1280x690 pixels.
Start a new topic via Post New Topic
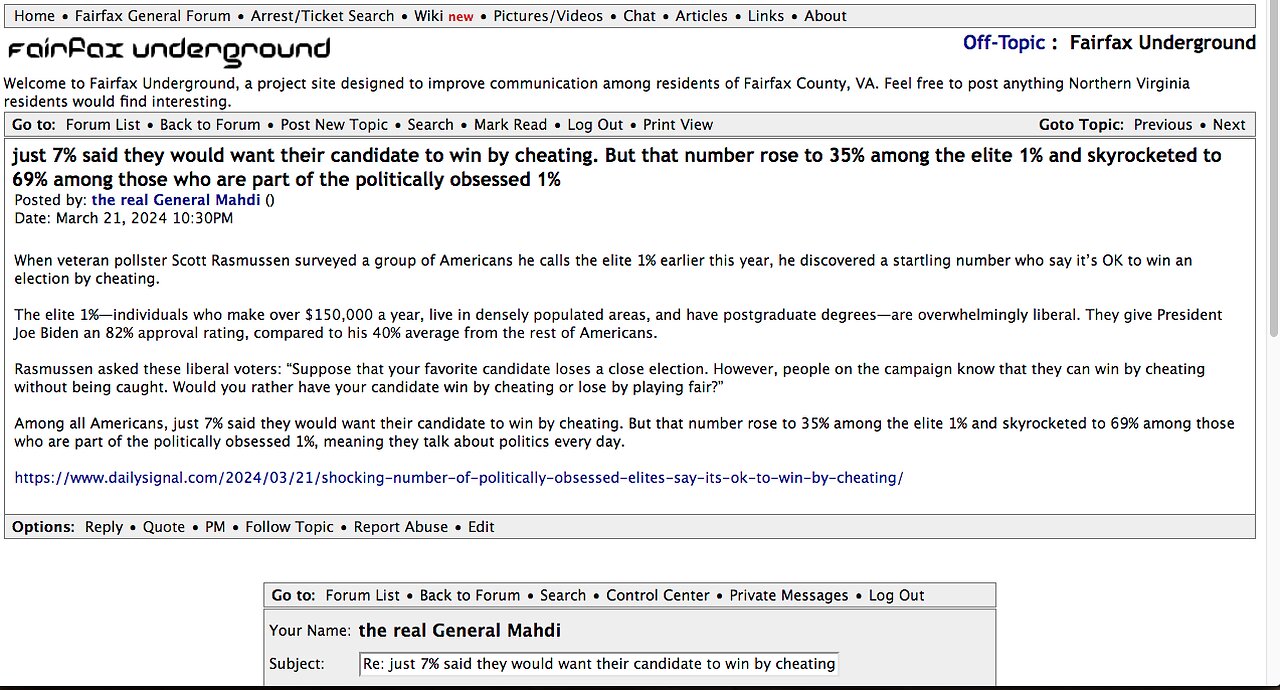tap(334, 125)
